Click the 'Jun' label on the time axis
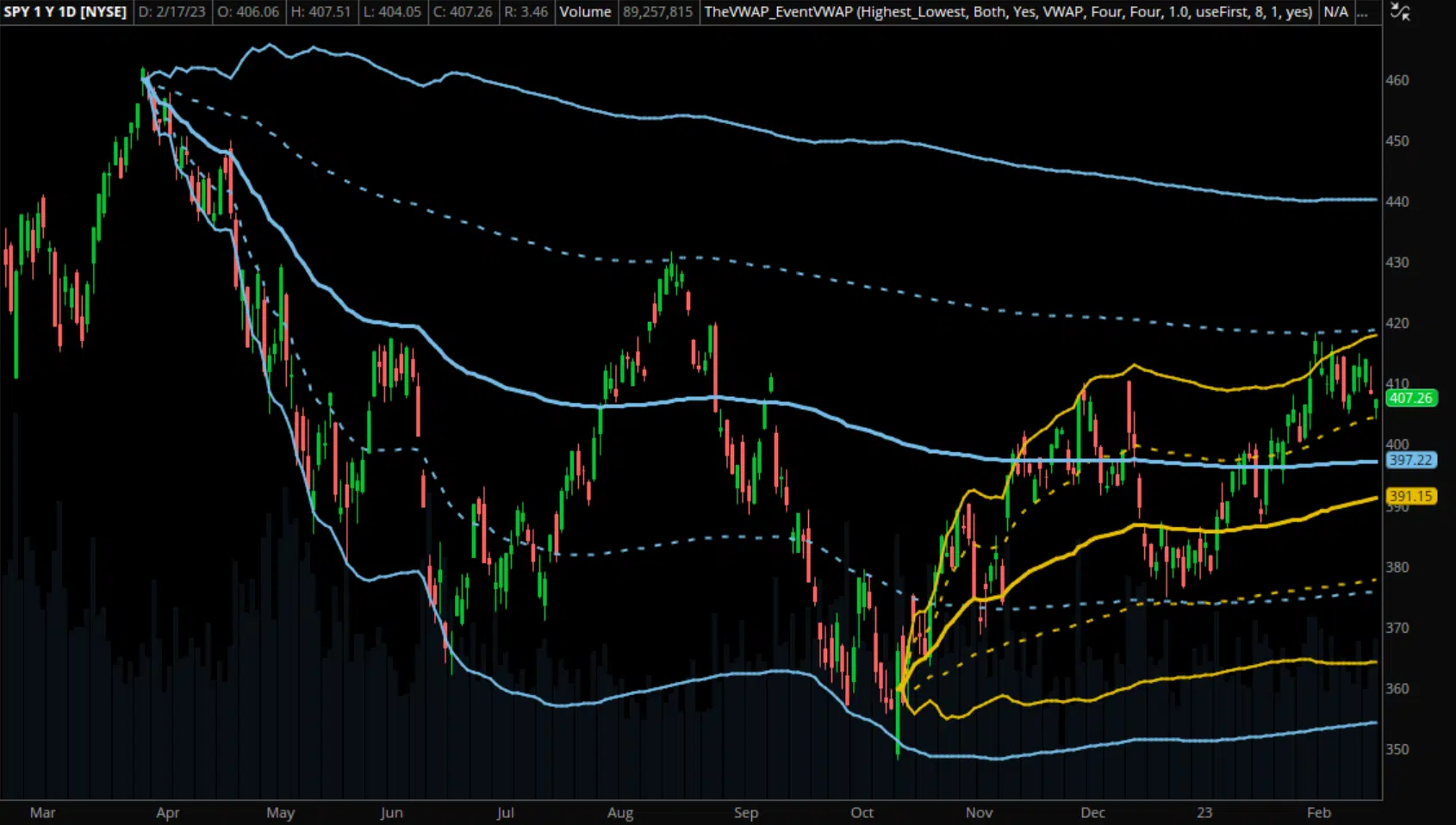This screenshot has height=825, width=1456. tap(391, 813)
